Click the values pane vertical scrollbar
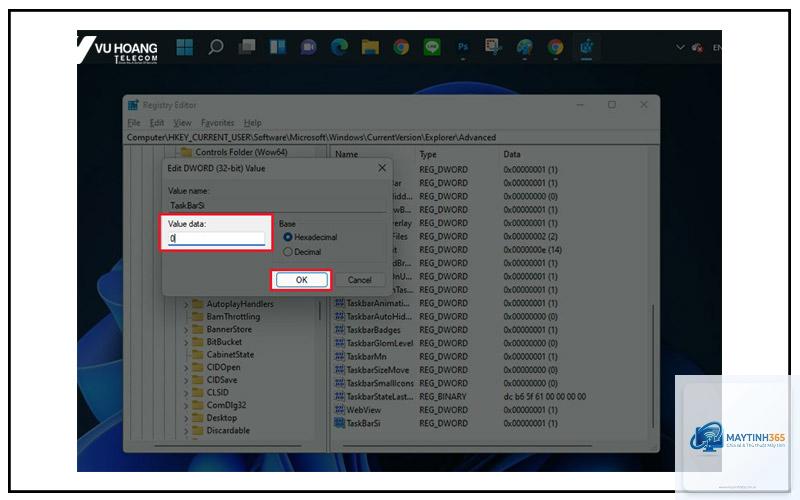Viewport: 800px width, 500px height. pos(653,366)
